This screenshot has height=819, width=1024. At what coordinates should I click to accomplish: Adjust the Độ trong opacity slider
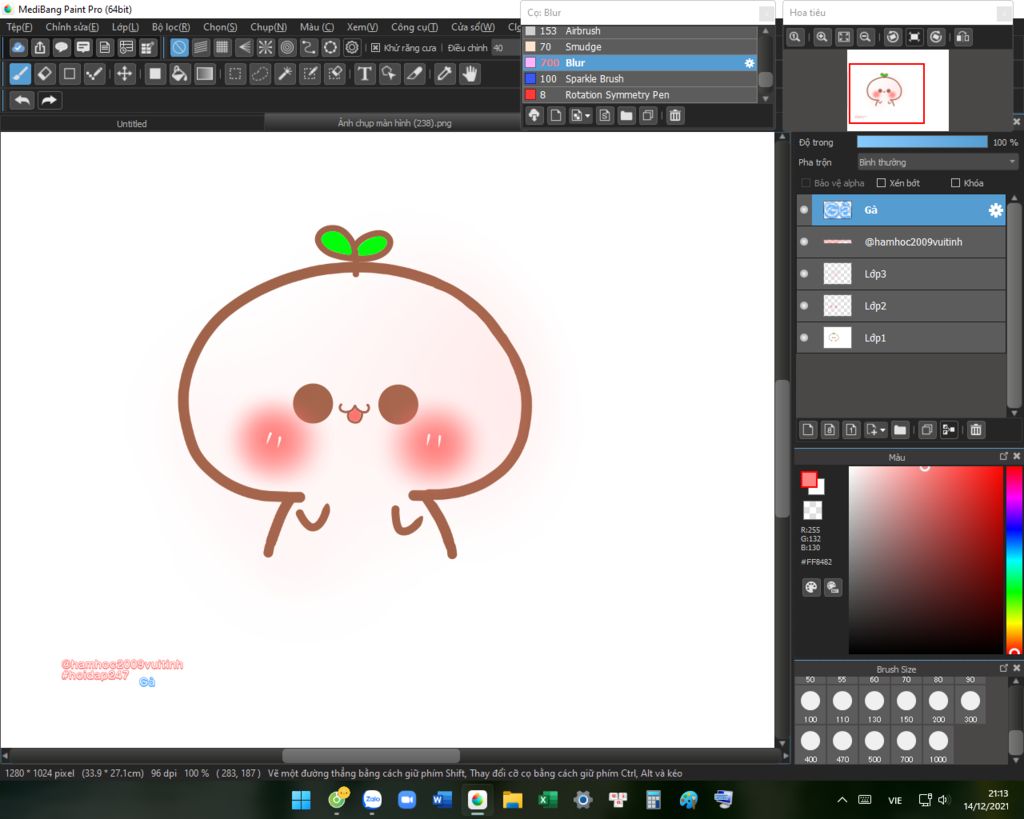point(922,142)
